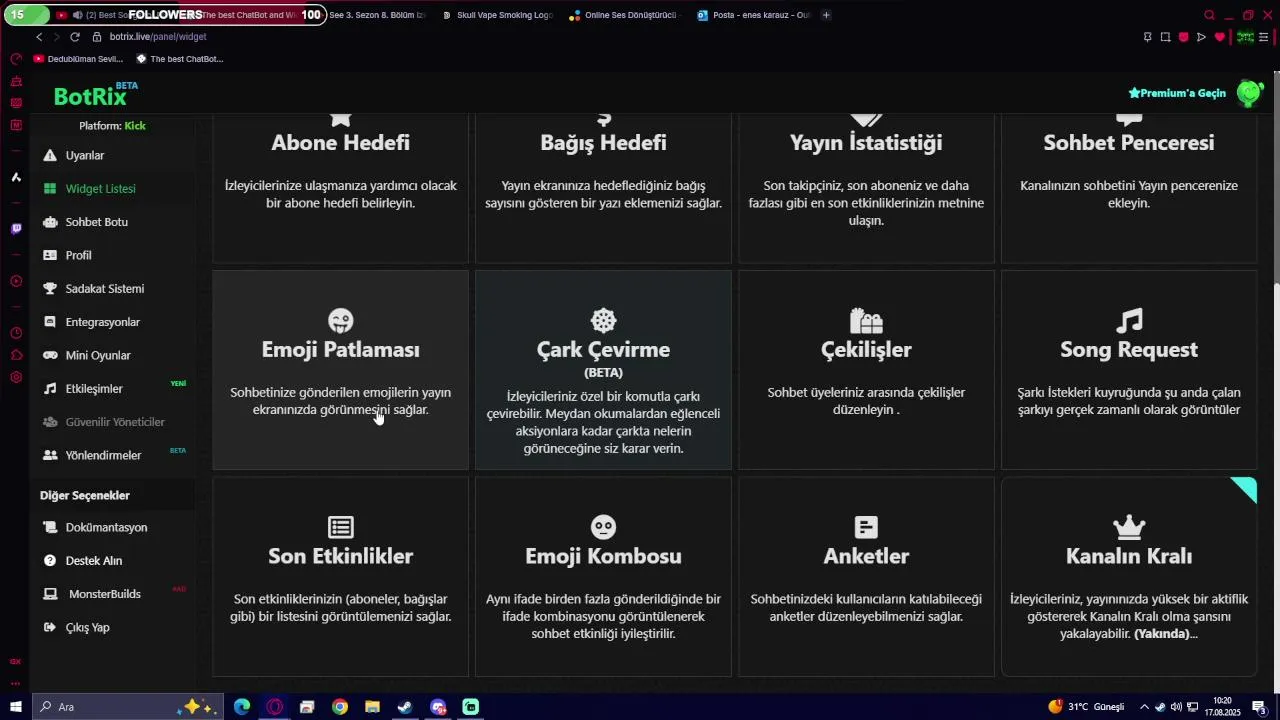Open the Dokümantasyon link
This screenshot has height=720, width=1280.
tap(106, 528)
